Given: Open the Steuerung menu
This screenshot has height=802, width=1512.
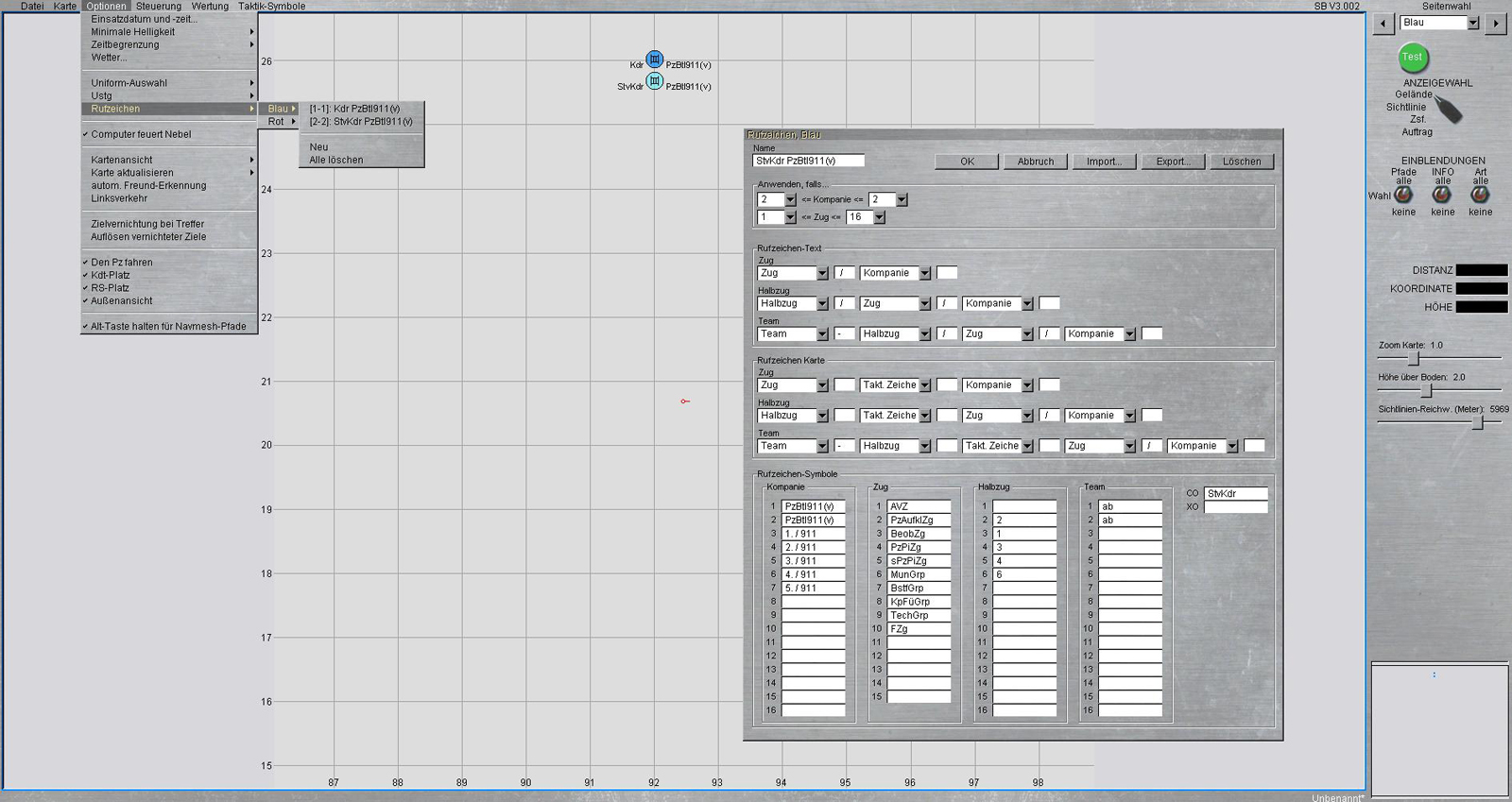Looking at the screenshot, I should click(158, 6).
